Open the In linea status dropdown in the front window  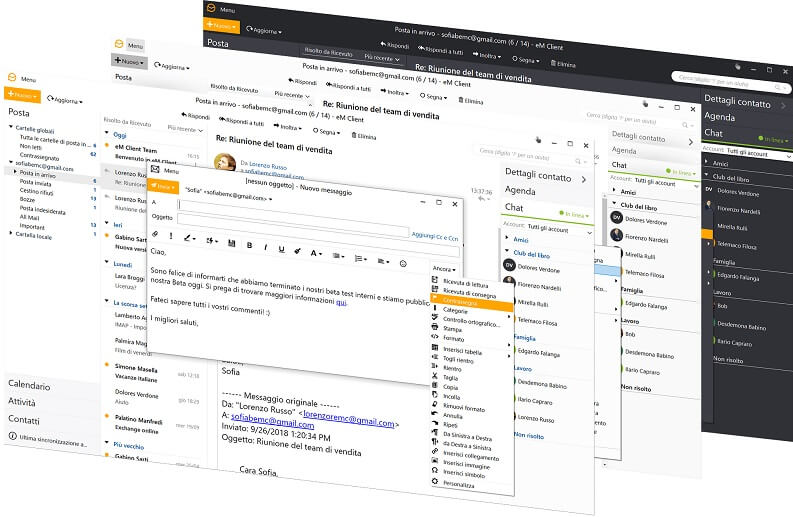click(x=574, y=214)
